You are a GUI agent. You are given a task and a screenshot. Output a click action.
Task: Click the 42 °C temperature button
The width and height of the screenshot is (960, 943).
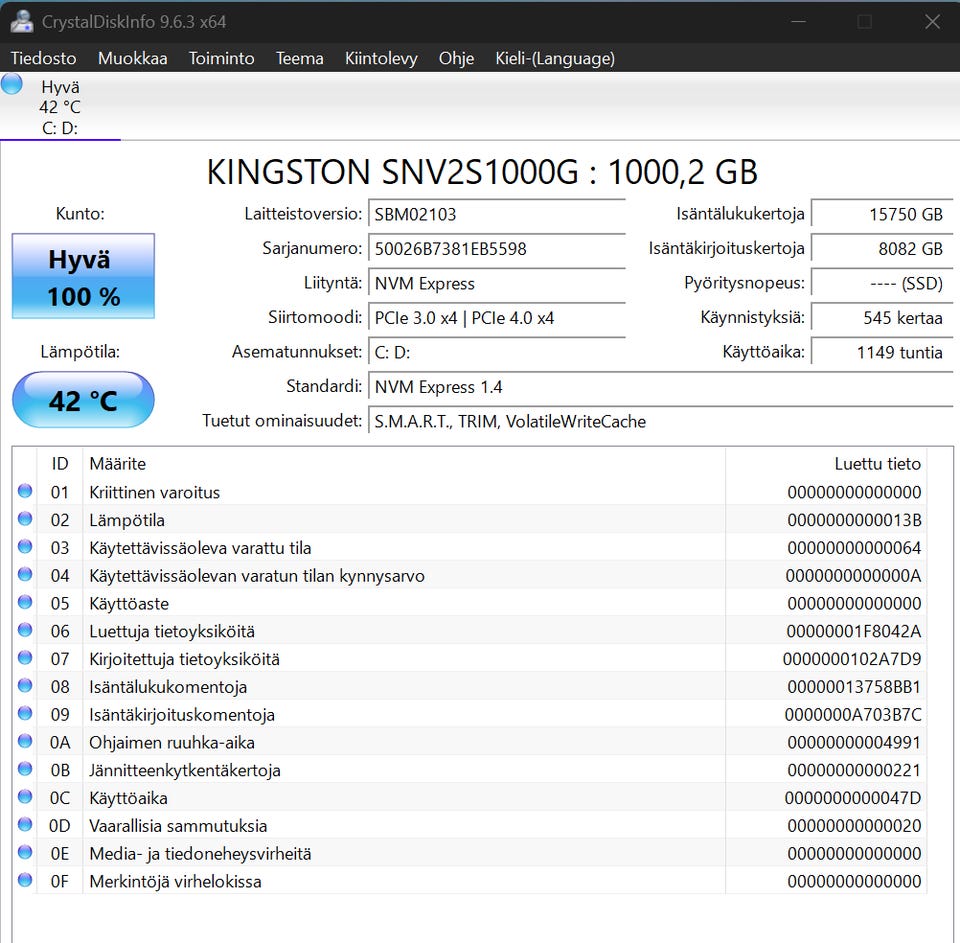[83, 400]
